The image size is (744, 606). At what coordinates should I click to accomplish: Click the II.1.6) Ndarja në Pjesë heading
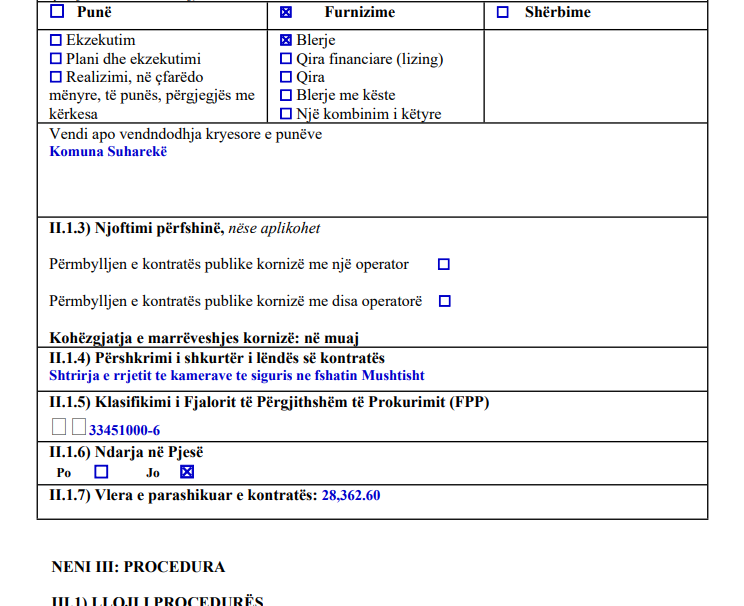[126, 452]
